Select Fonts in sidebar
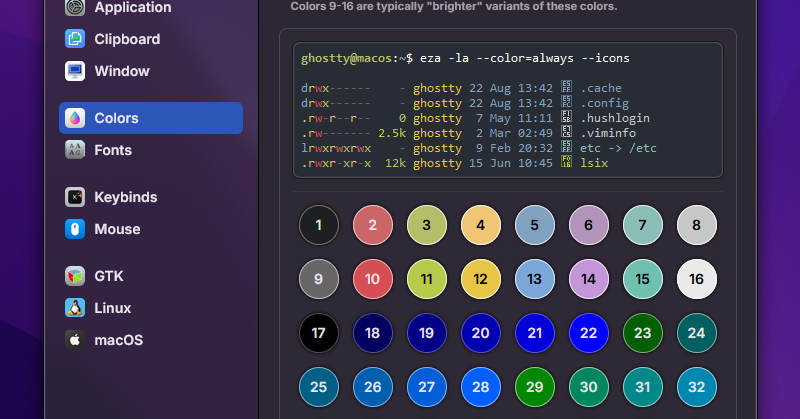 pyautogui.click(x=113, y=150)
